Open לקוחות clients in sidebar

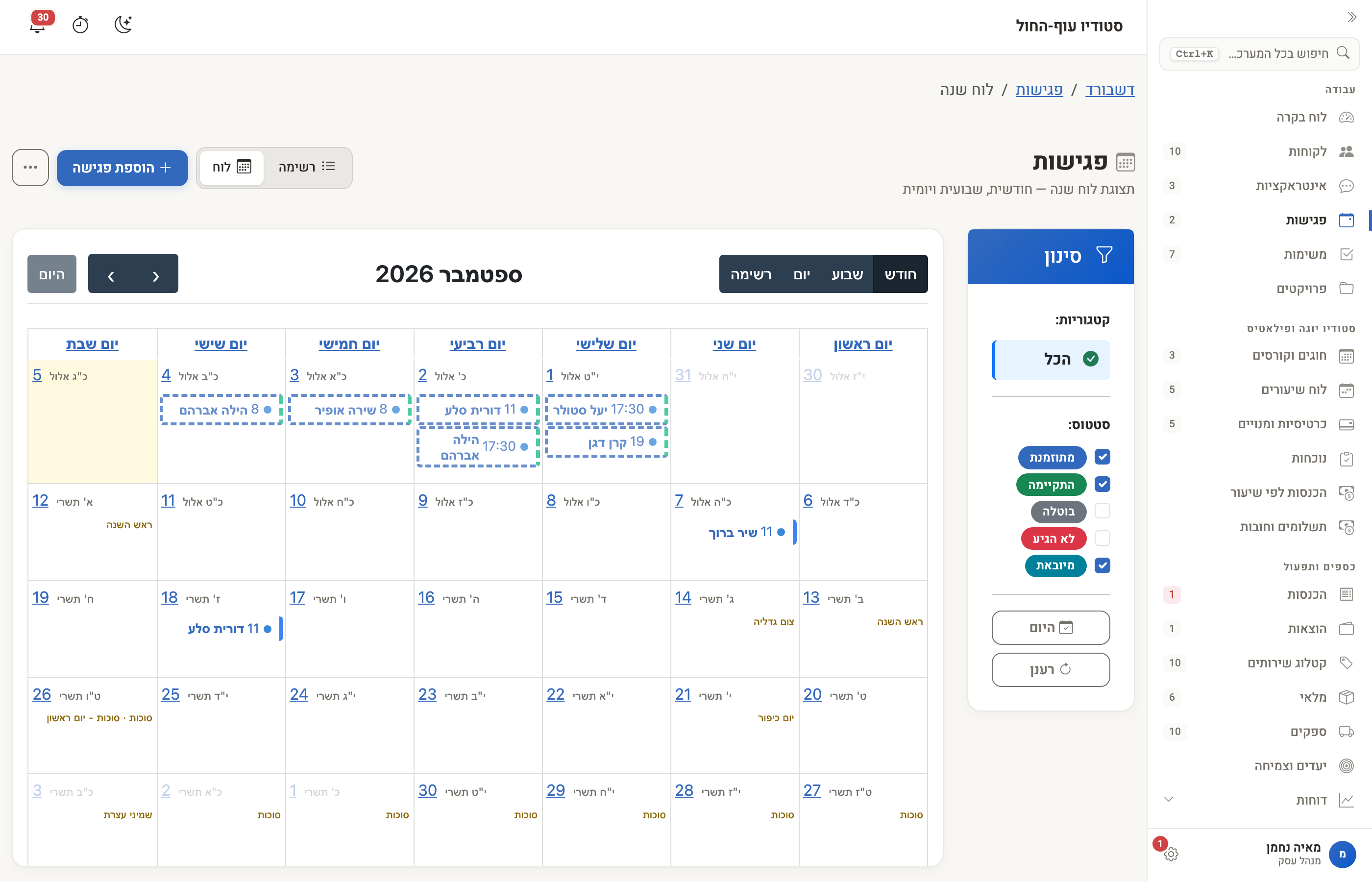(1259, 152)
